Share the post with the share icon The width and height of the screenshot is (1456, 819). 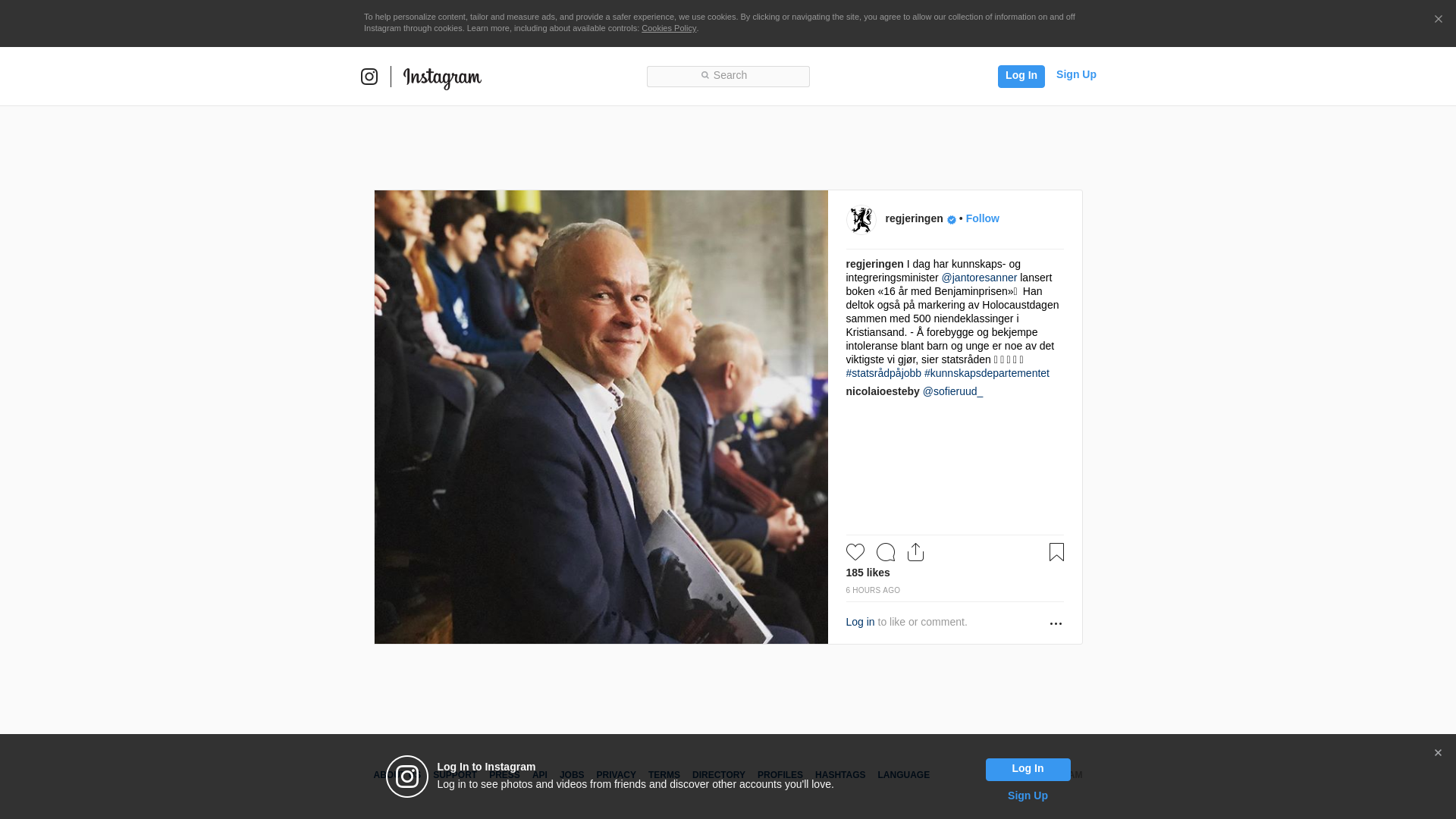coord(915,552)
